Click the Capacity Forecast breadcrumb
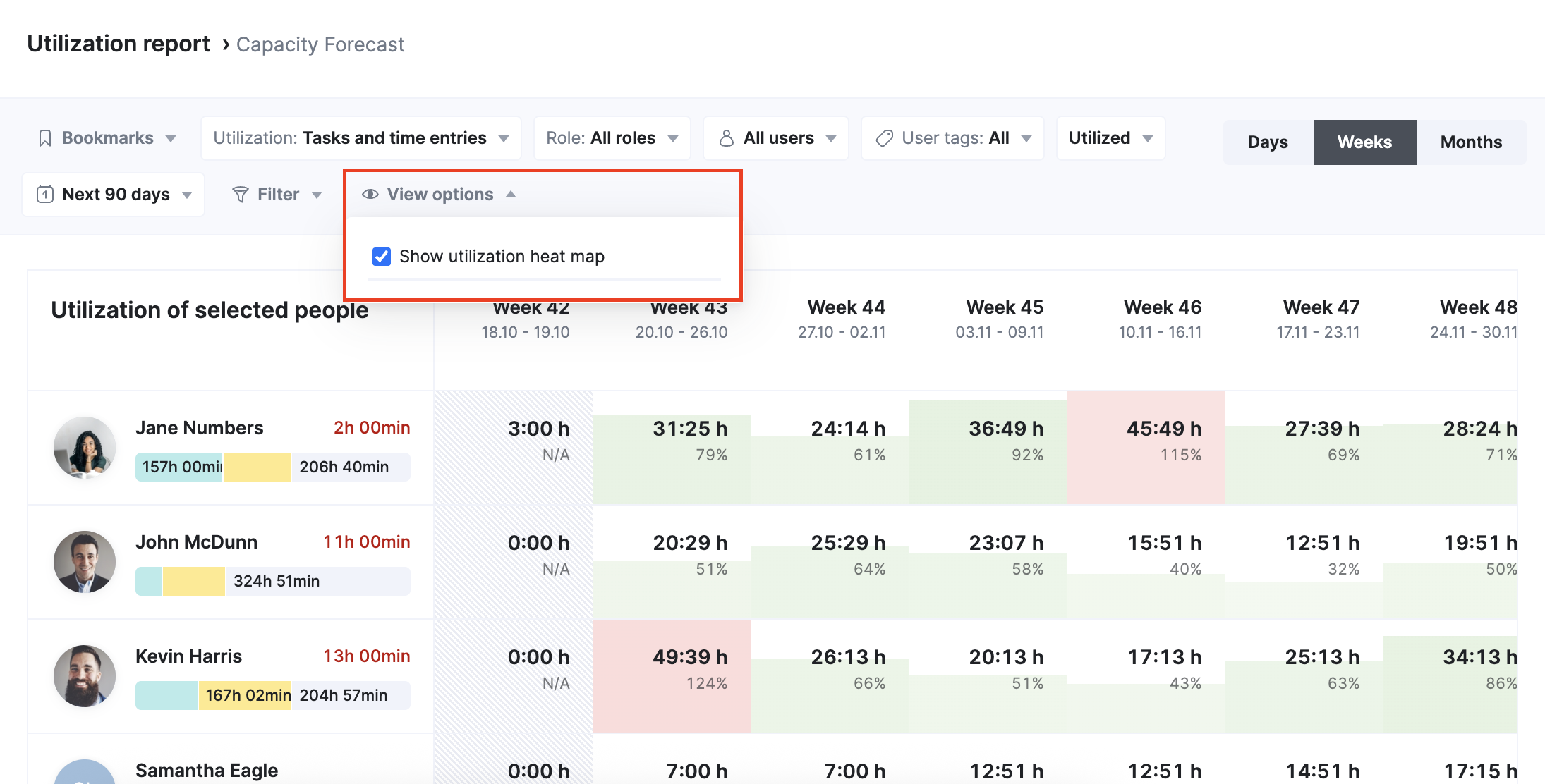The image size is (1545, 784). pos(320,44)
